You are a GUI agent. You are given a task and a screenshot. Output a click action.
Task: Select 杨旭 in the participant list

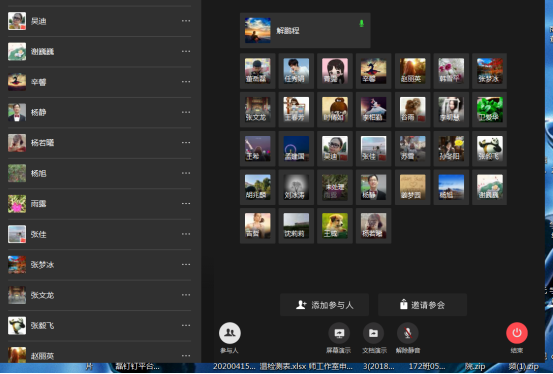[99, 173]
